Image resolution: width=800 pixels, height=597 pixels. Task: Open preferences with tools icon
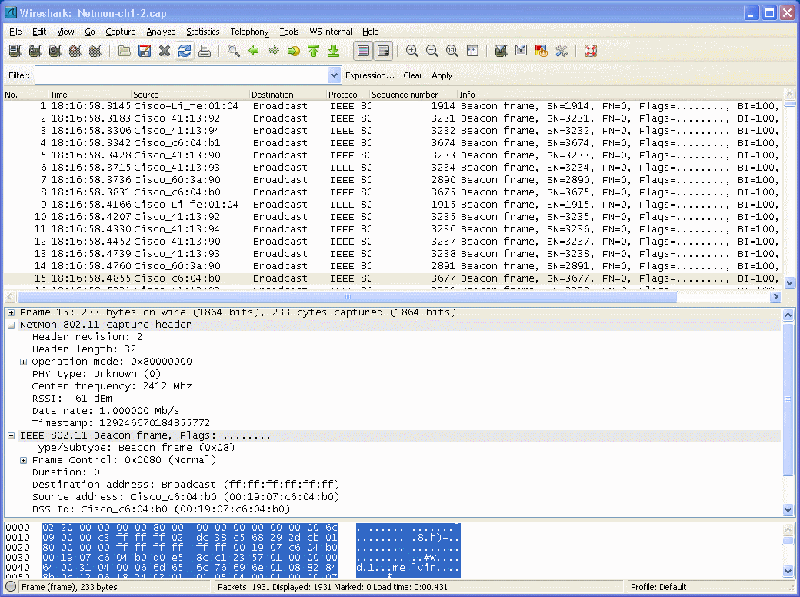(561, 51)
